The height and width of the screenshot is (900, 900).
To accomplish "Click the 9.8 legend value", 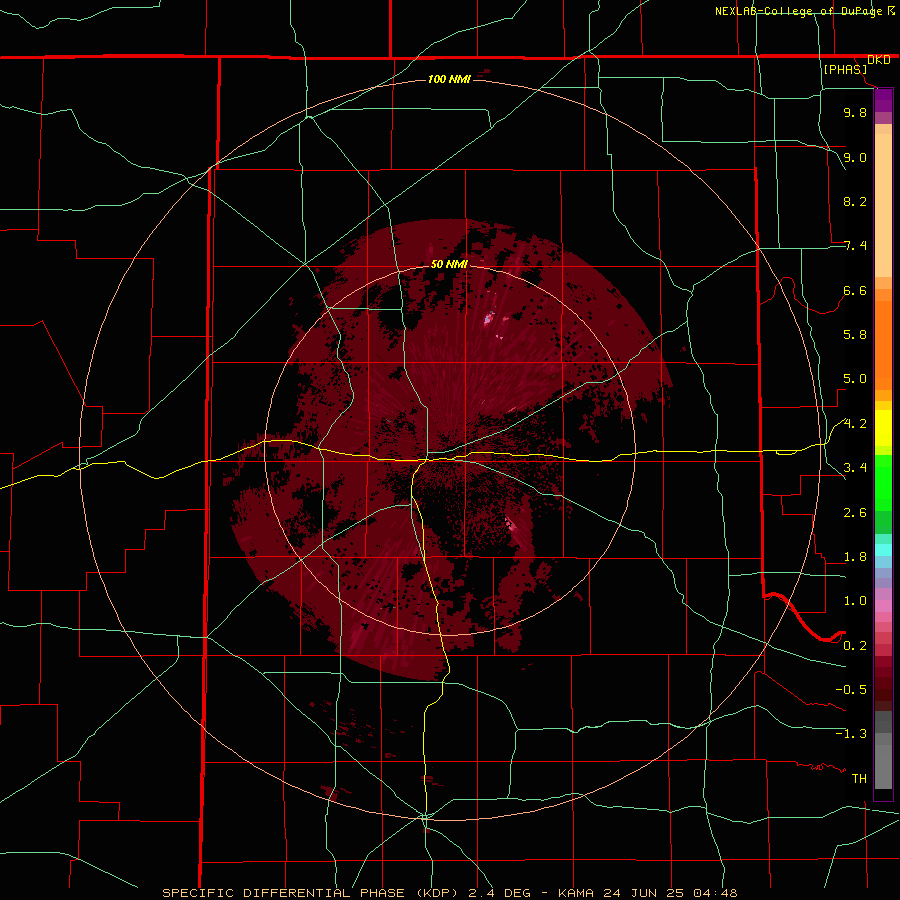I will coord(855,112).
